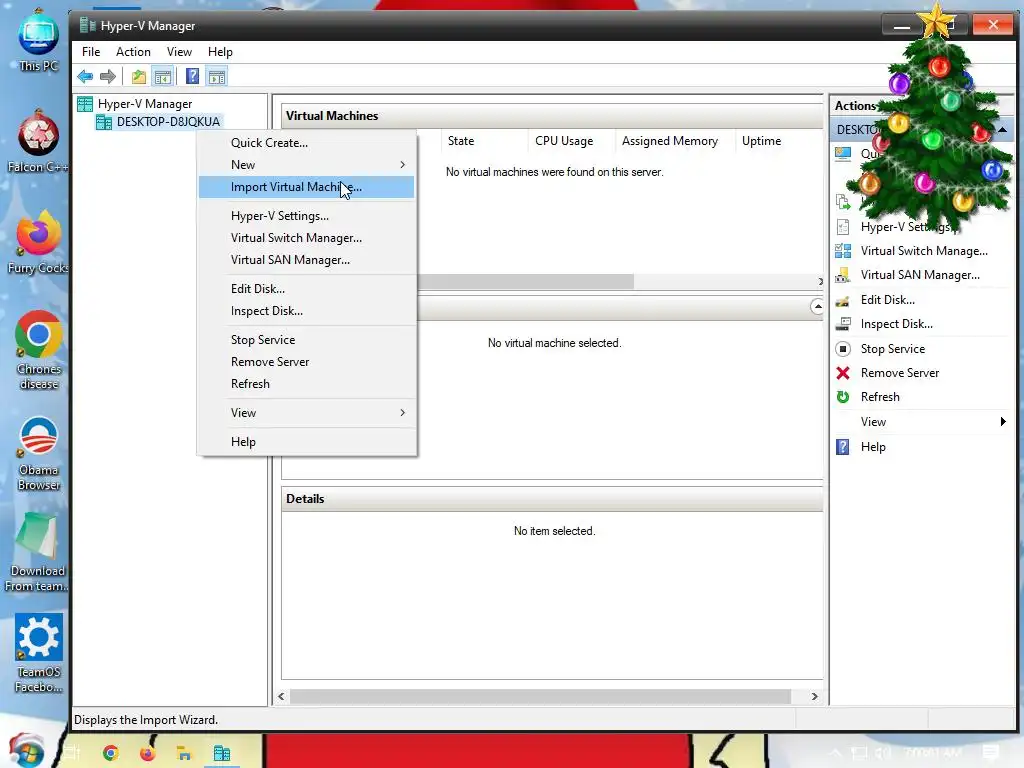Open Falcon C++ desktop icon
This screenshot has width=1024, height=768.
click(x=38, y=142)
